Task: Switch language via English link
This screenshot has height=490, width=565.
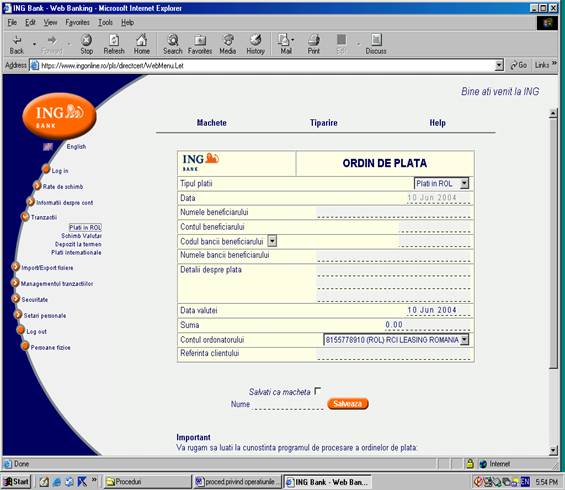Action: [x=76, y=147]
